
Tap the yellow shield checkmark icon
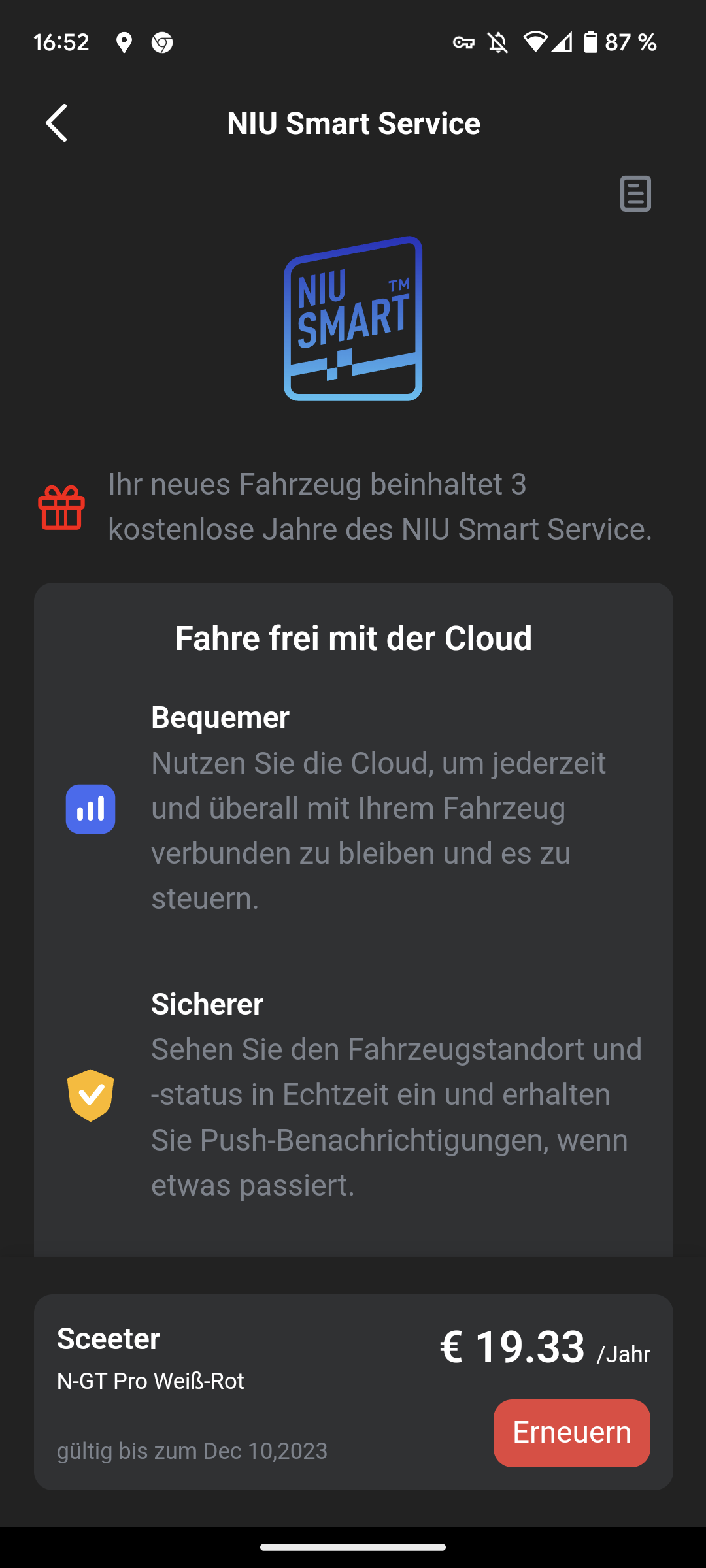coord(90,1095)
